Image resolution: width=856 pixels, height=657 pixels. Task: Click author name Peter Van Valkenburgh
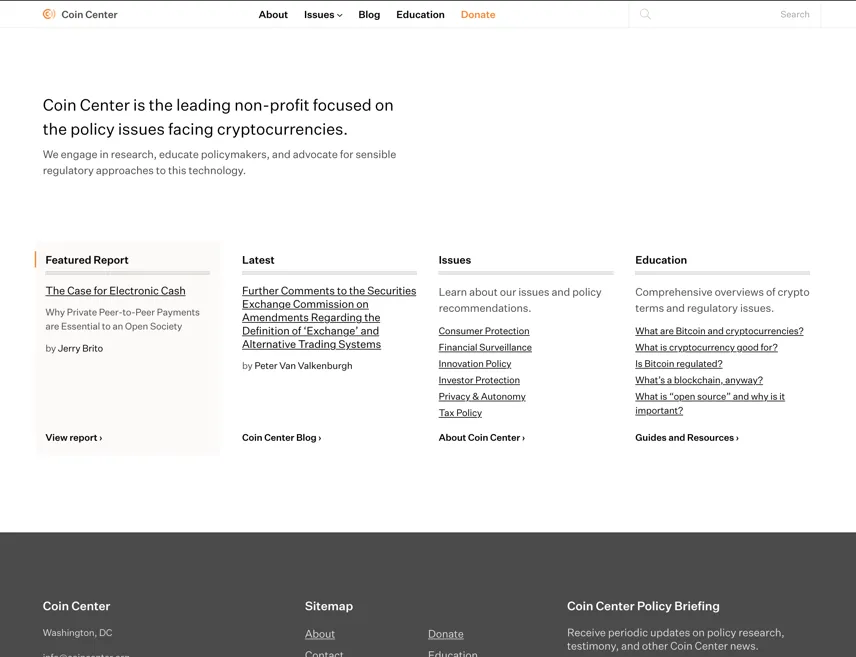pos(304,366)
